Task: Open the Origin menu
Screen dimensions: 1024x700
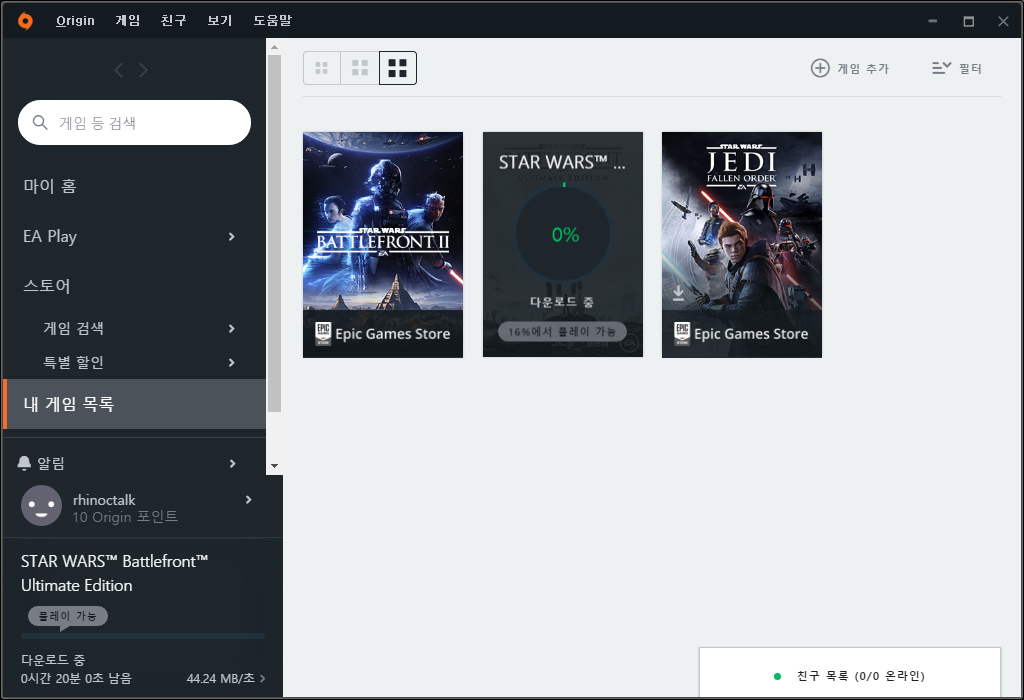Action: [75, 20]
